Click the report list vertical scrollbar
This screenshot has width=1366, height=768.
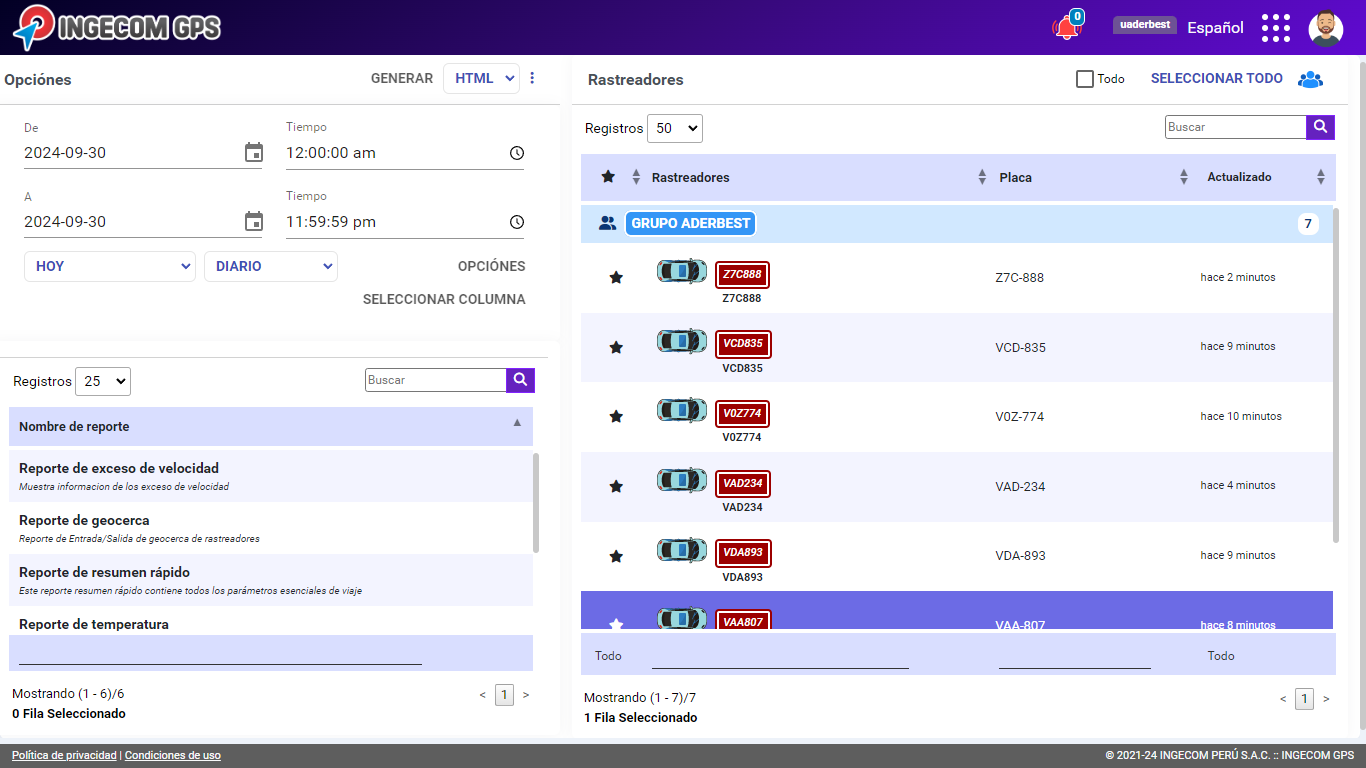[536, 502]
